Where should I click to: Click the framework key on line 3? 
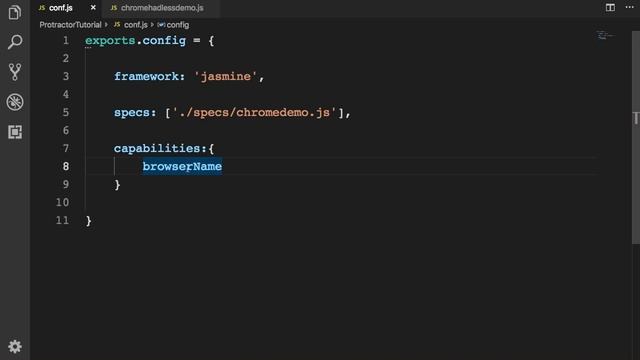[146, 76]
